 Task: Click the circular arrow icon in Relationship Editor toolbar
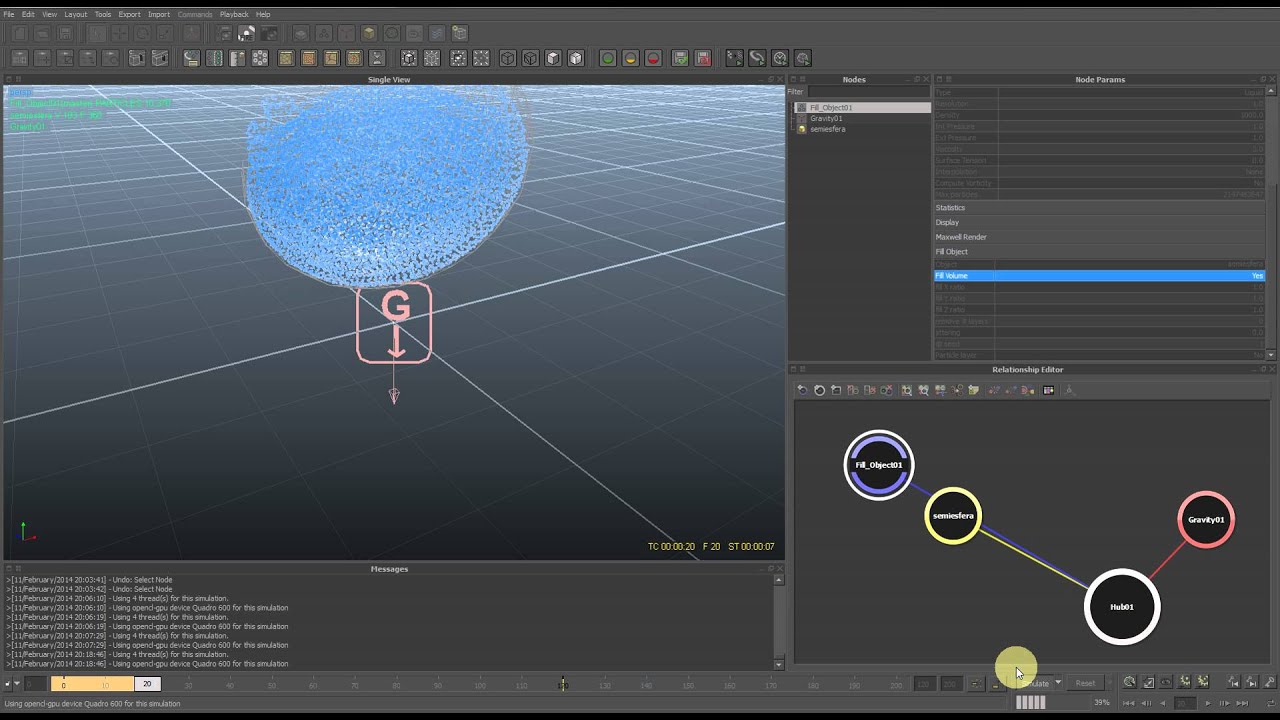819,390
